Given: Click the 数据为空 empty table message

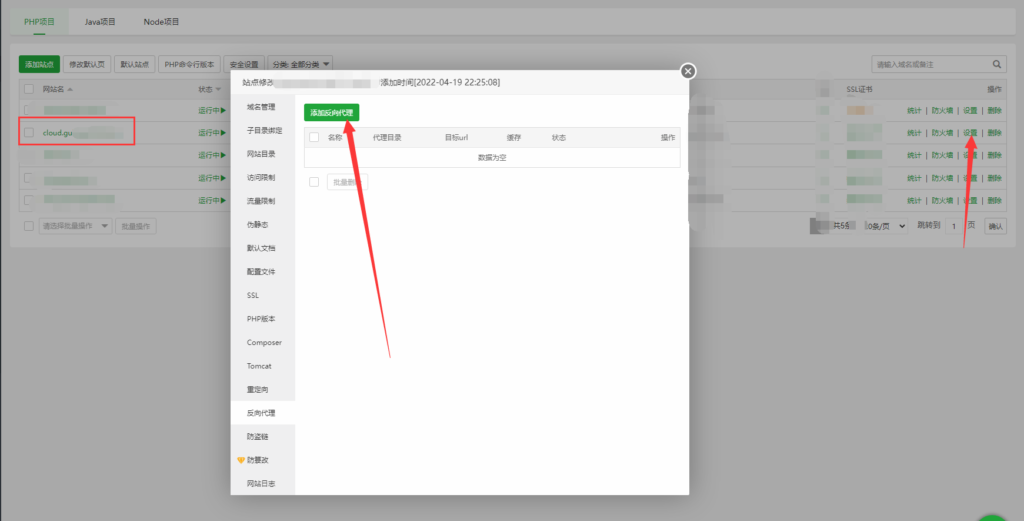Looking at the screenshot, I should [x=492, y=158].
